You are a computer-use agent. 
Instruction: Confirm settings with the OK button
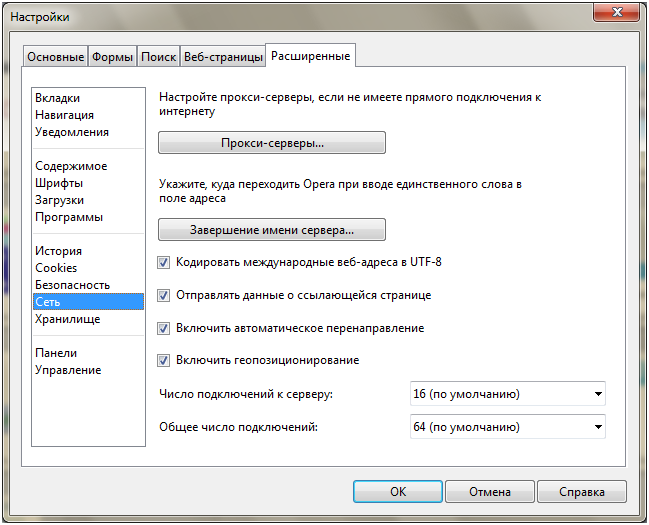[397, 492]
